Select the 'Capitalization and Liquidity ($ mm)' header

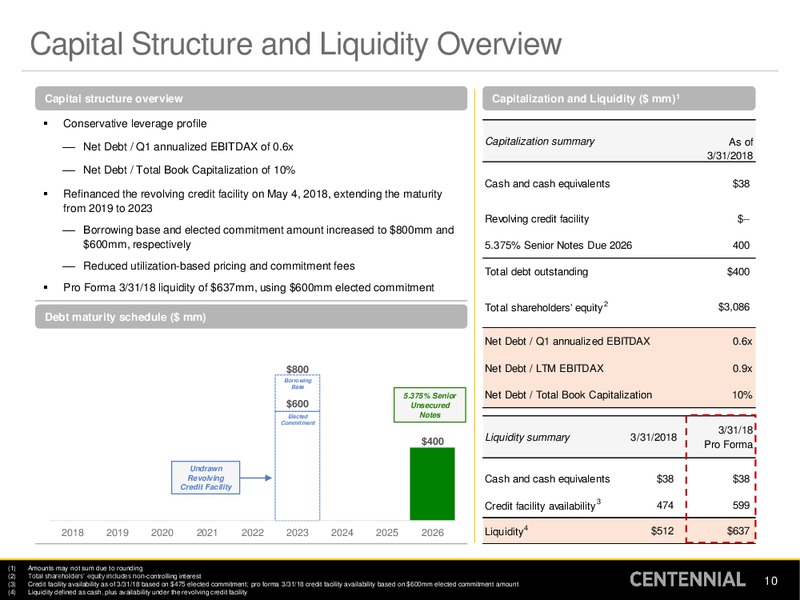click(x=618, y=98)
